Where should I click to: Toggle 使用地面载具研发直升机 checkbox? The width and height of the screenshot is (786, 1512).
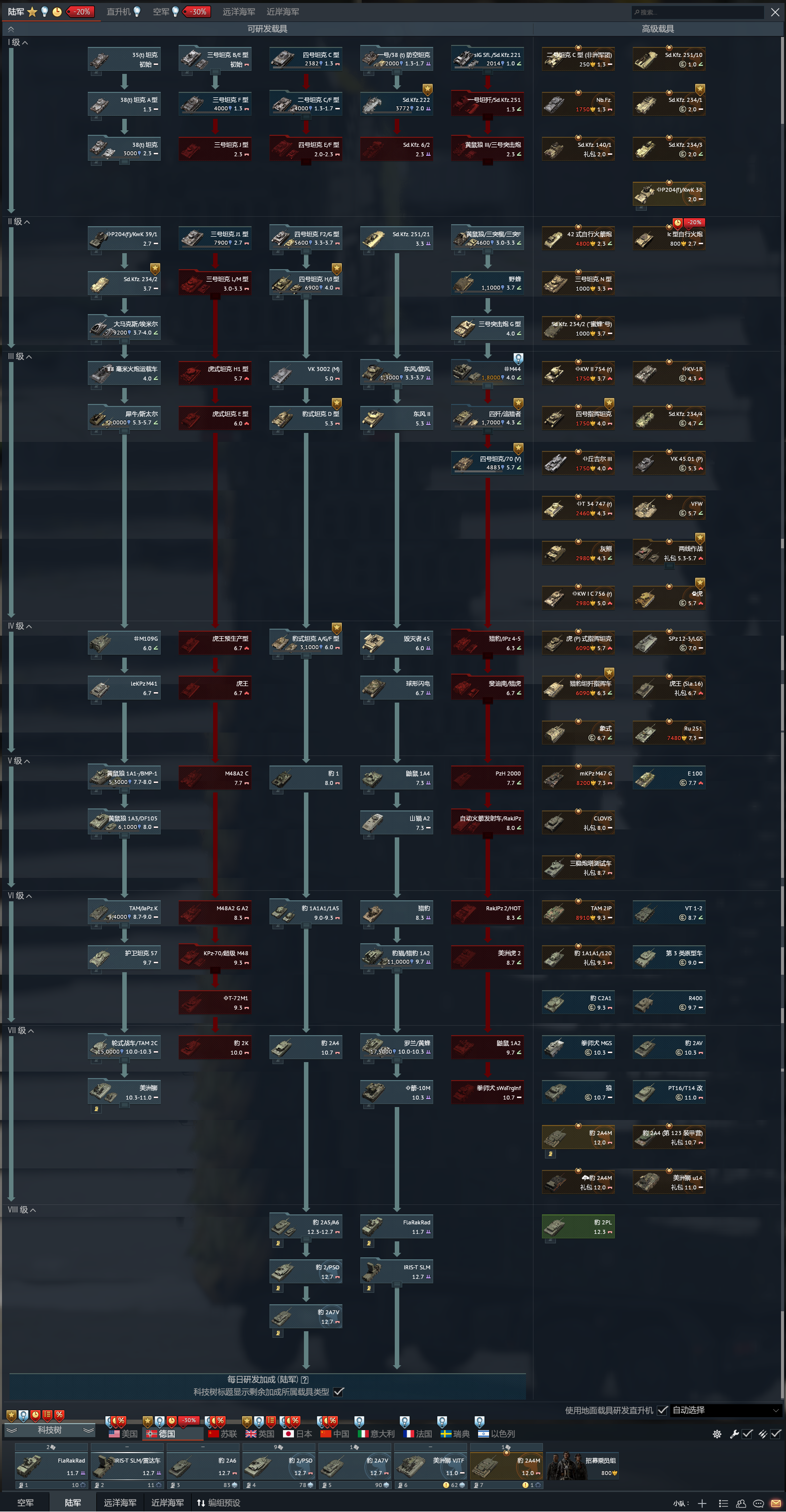[x=662, y=1411]
